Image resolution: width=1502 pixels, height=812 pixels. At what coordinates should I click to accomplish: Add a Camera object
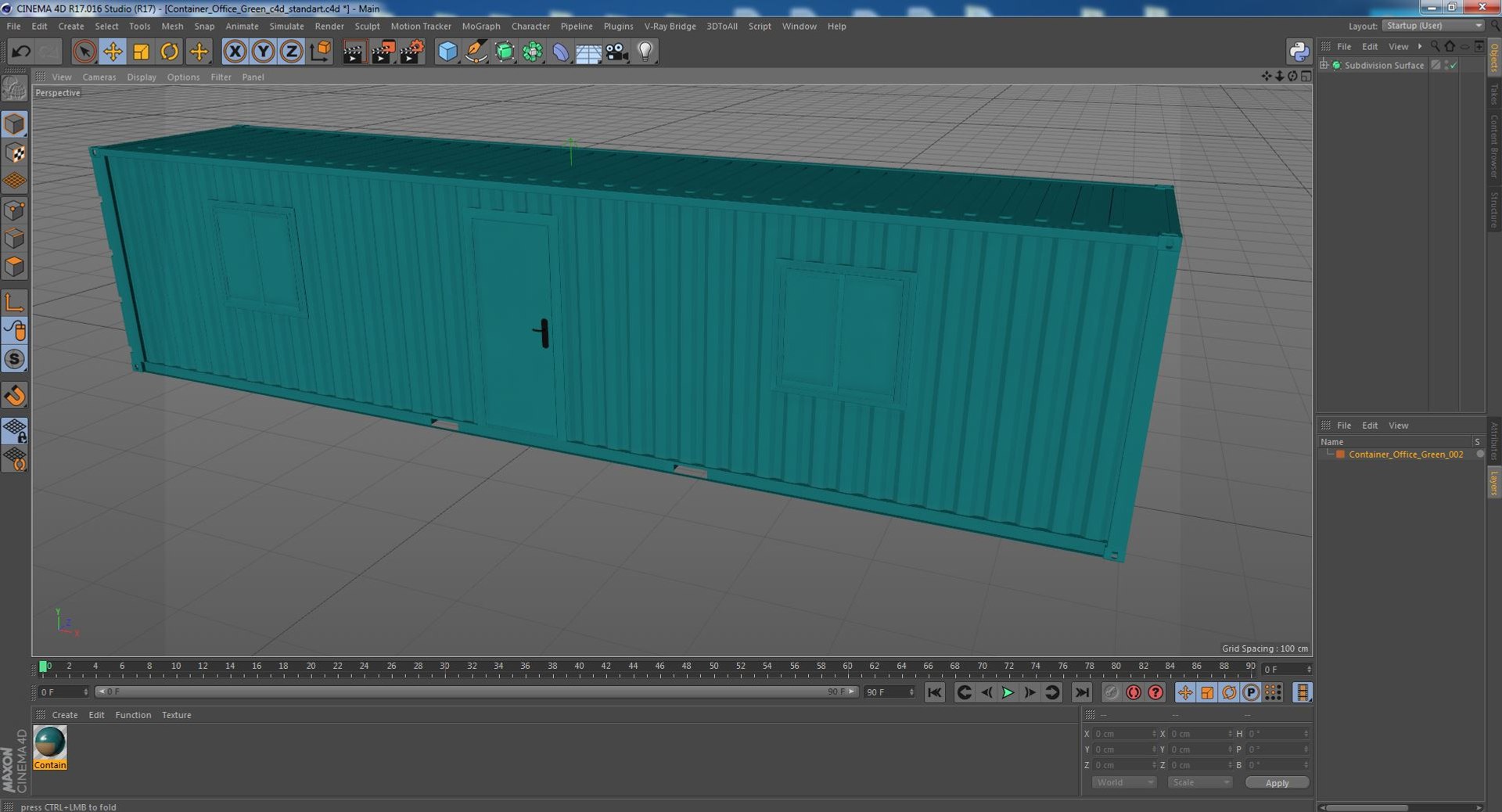[616, 52]
